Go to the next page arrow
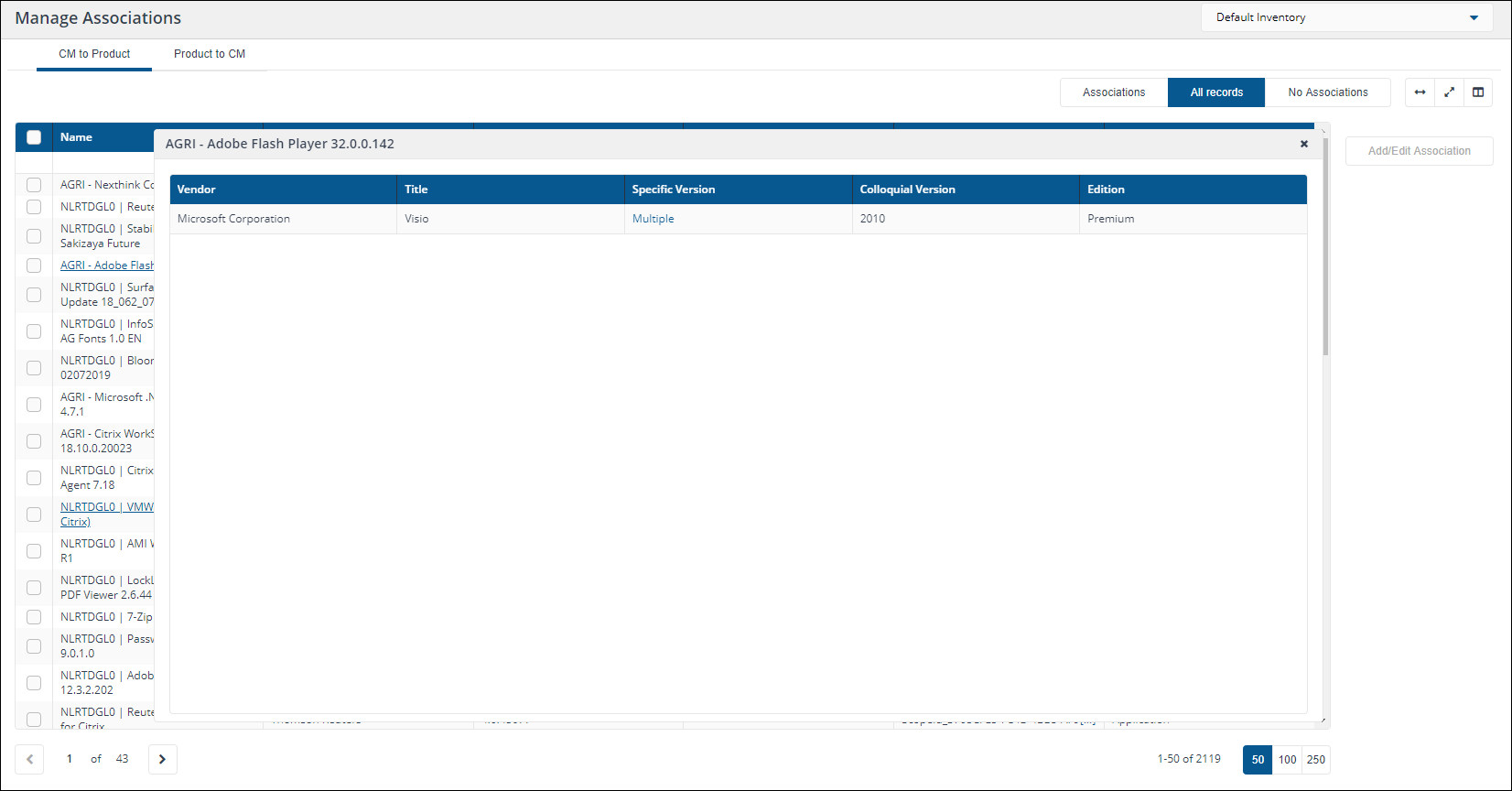The width and height of the screenshot is (1512, 791). tap(163, 759)
